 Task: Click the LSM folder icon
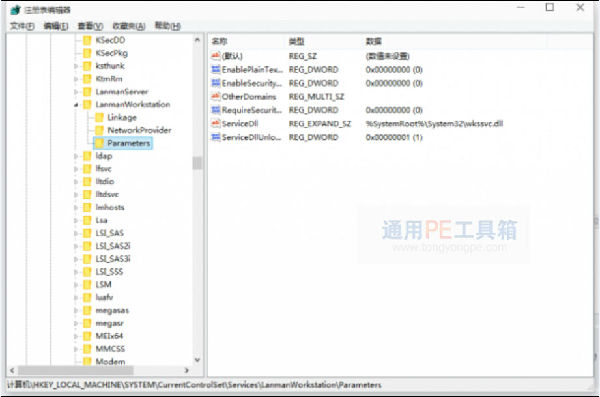(x=87, y=285)
